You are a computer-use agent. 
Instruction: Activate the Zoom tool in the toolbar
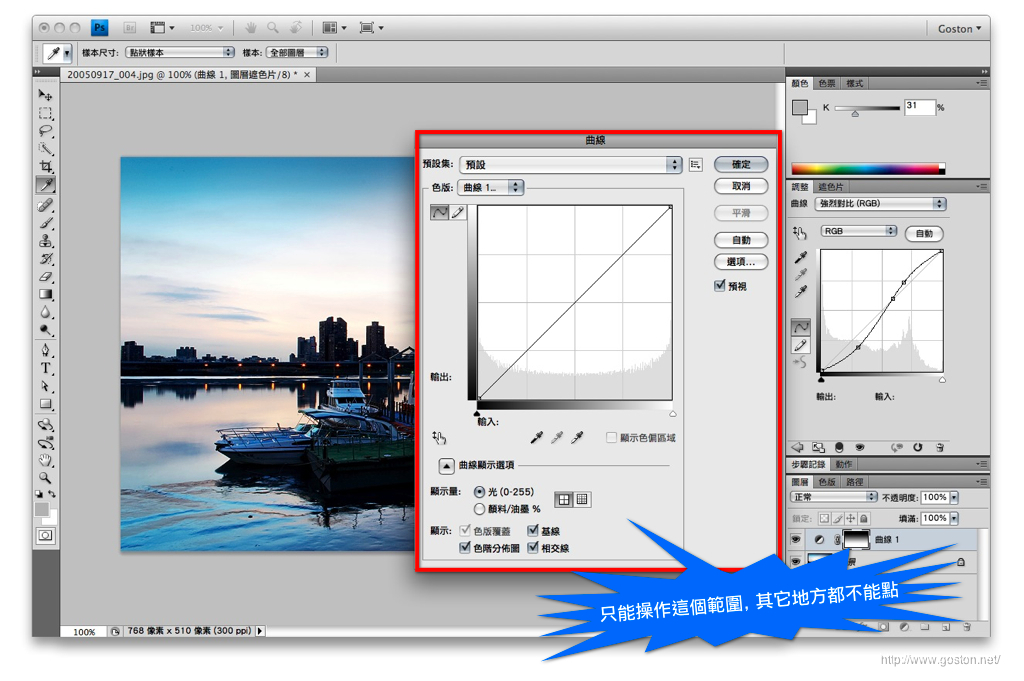pyautogui.click(x=46, y=477)
